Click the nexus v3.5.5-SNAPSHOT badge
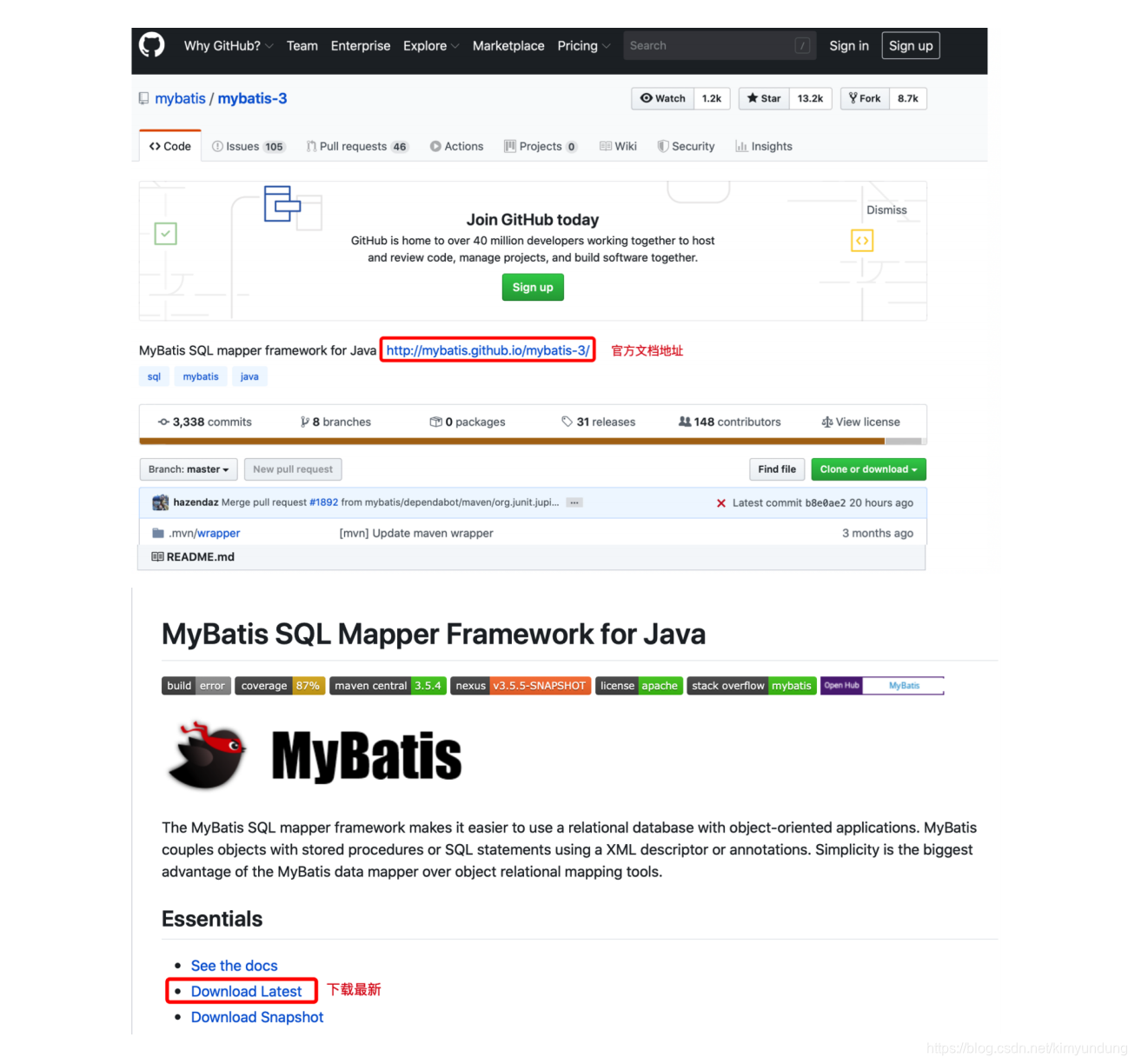1135x1064 pixels. point(521,686)
